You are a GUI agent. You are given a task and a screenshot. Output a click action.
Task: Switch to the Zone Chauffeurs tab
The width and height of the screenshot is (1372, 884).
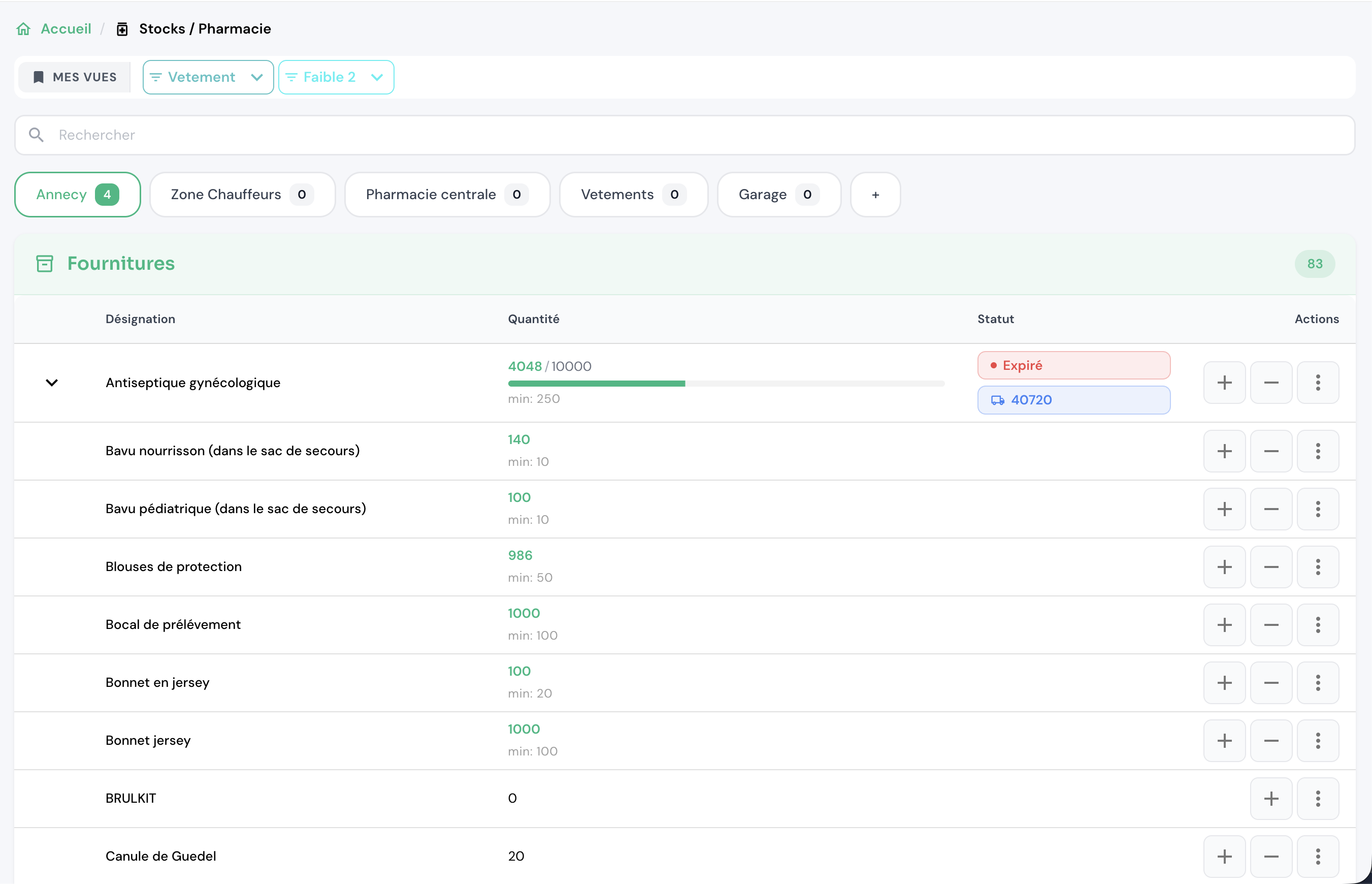(242, 195)
